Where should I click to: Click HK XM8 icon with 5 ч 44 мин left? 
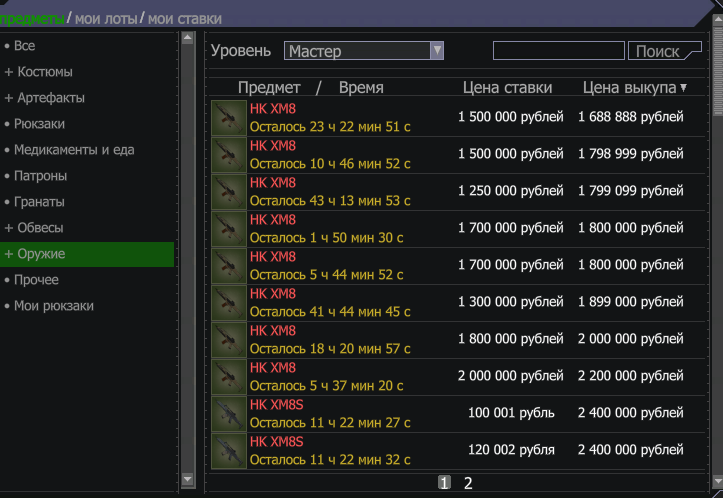(x=229, y=266)
